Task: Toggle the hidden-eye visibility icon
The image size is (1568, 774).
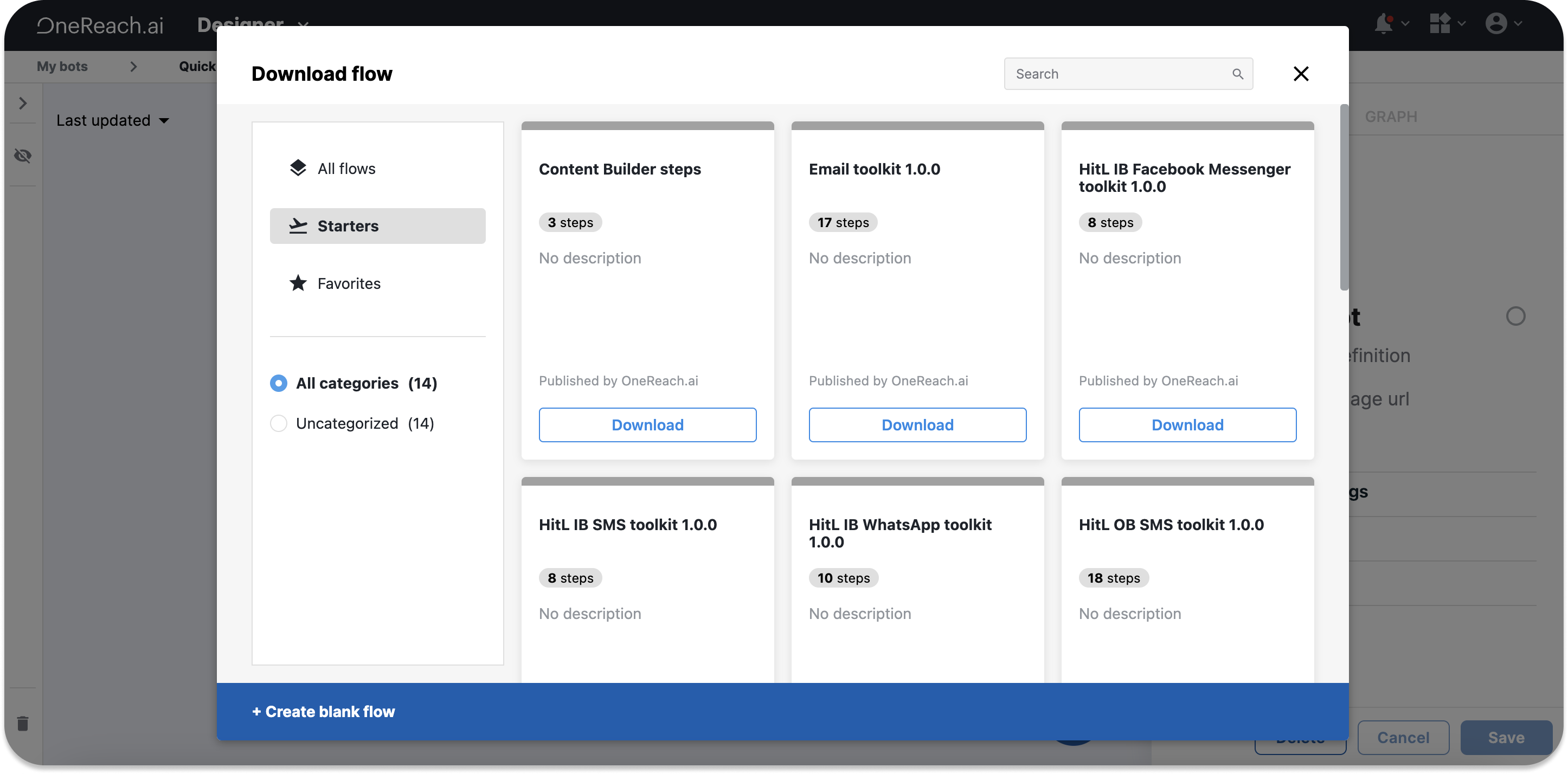Action: (x=23, y=156)
